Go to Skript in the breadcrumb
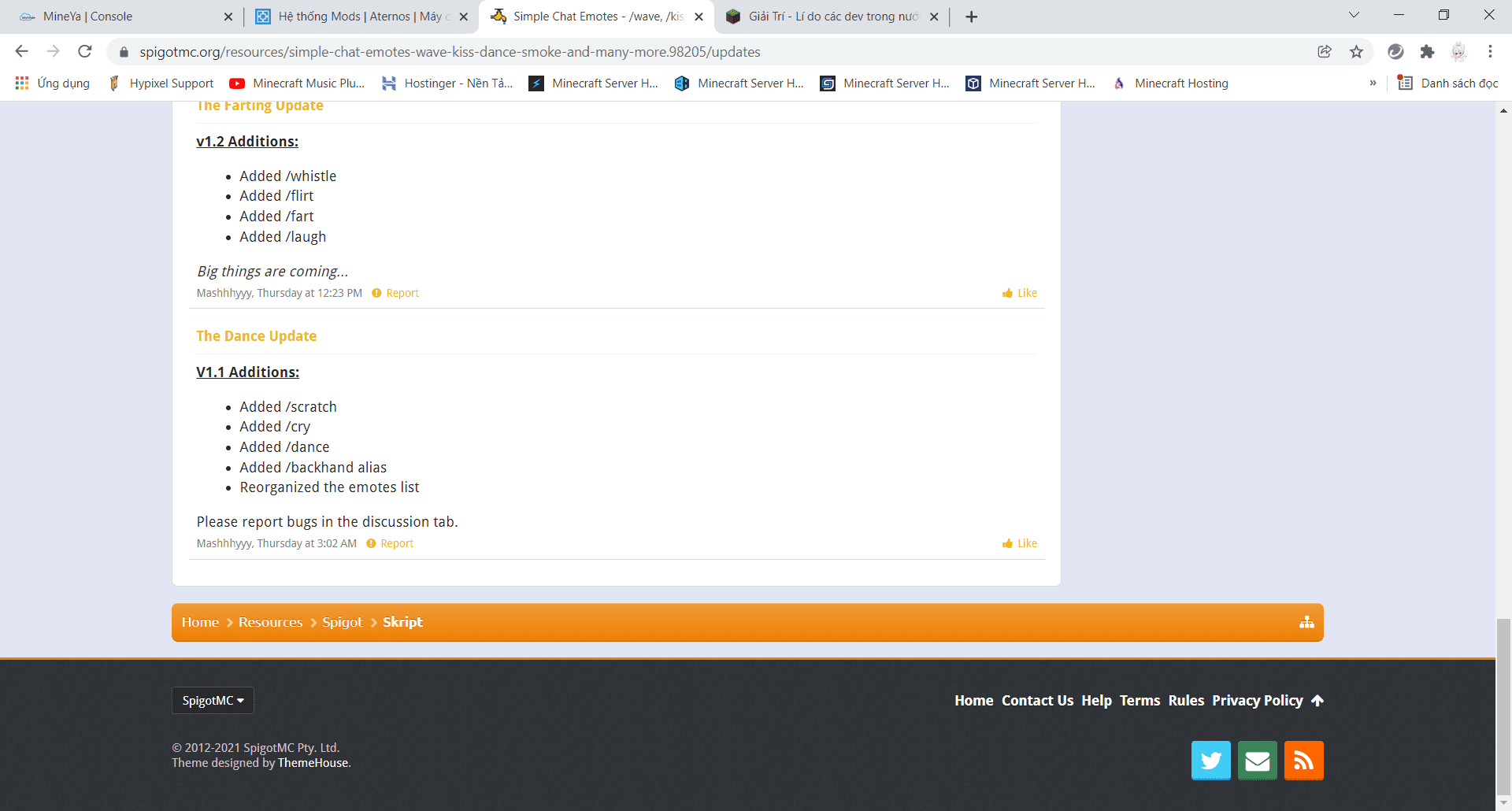Screen dimensions: 1512x811 [x=402, y=622]
